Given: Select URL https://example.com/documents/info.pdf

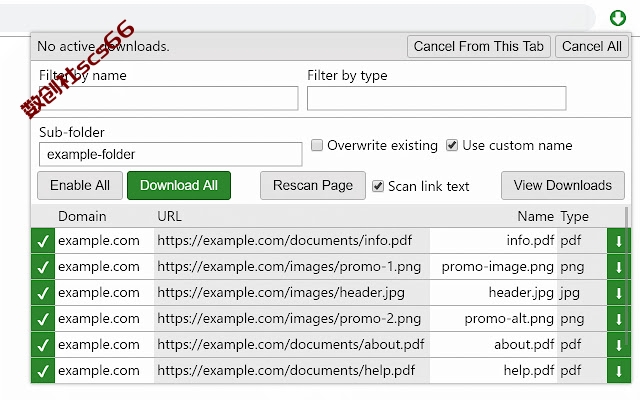Looking at the screenshot, I should click(284, 241).
